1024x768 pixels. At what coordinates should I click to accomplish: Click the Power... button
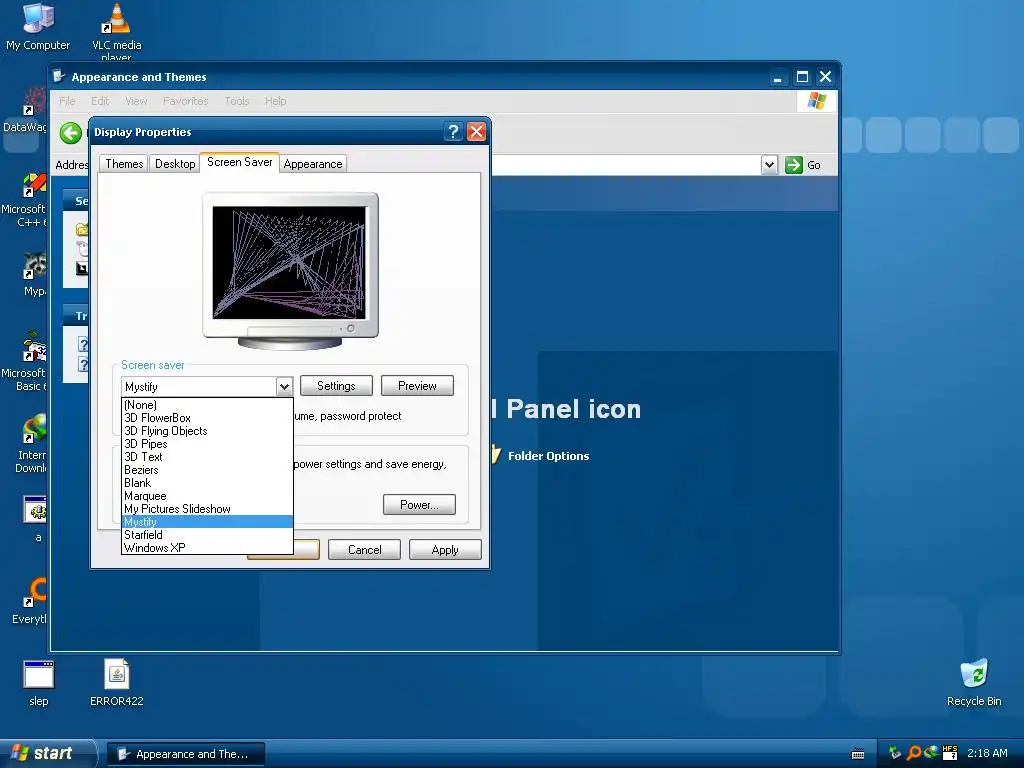[x=419, y=505]
